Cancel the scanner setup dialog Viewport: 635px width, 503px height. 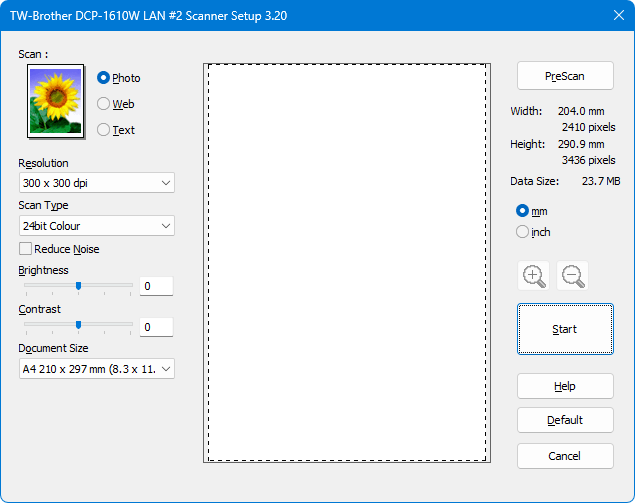(x=565, y=456)
